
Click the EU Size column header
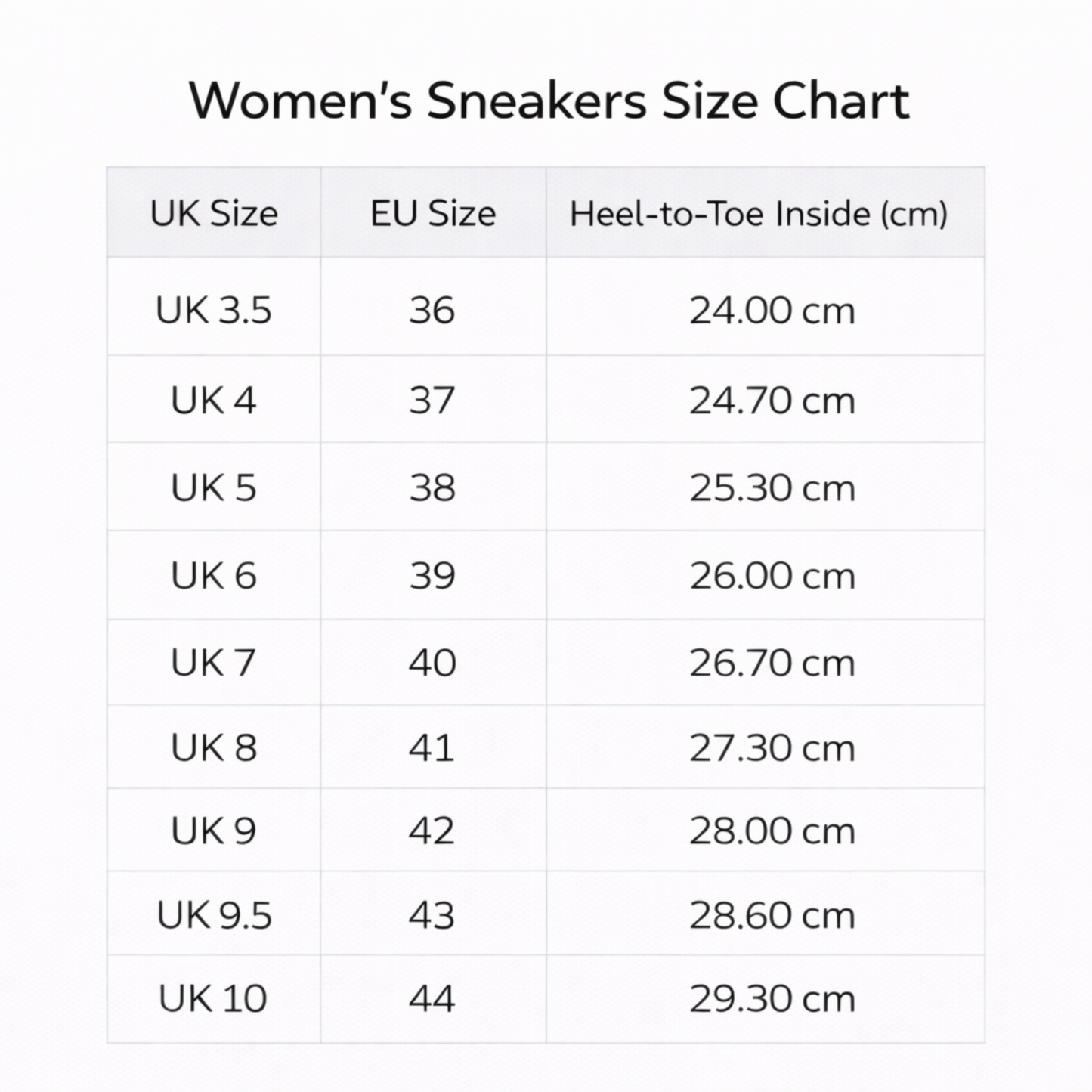point(433,213)
